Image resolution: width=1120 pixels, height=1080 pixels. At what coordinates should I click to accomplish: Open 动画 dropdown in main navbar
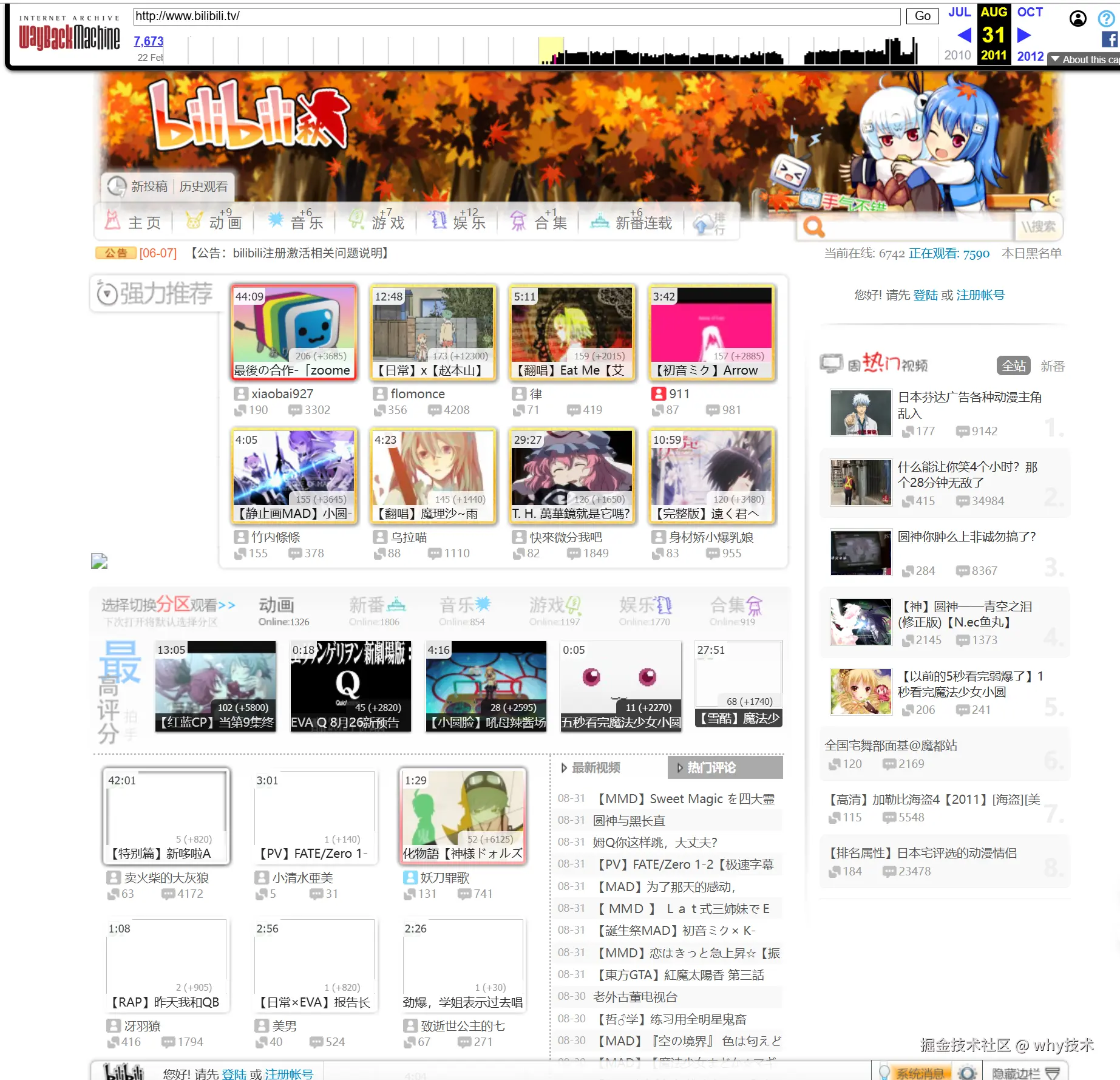214,221
